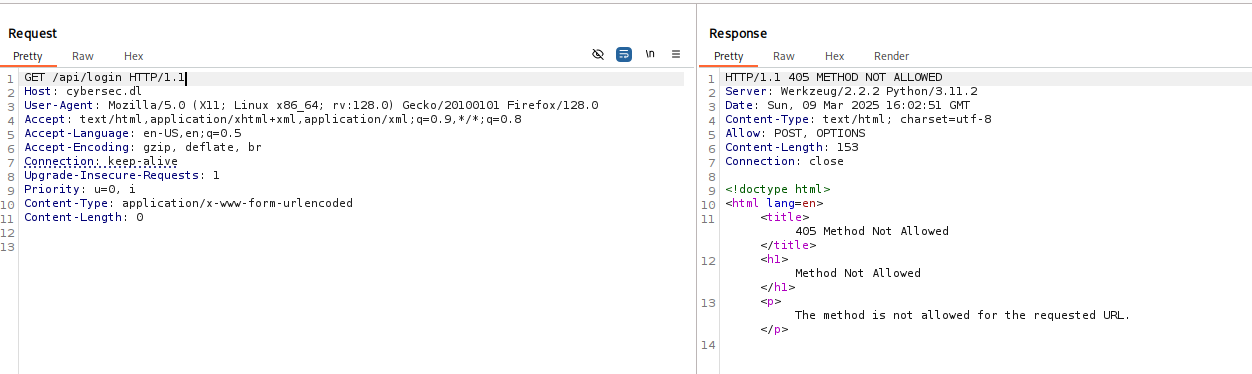This screenshot has height=374, width=1252.
Task: Switch request view to Raw tab
Action: coord(83,56)
